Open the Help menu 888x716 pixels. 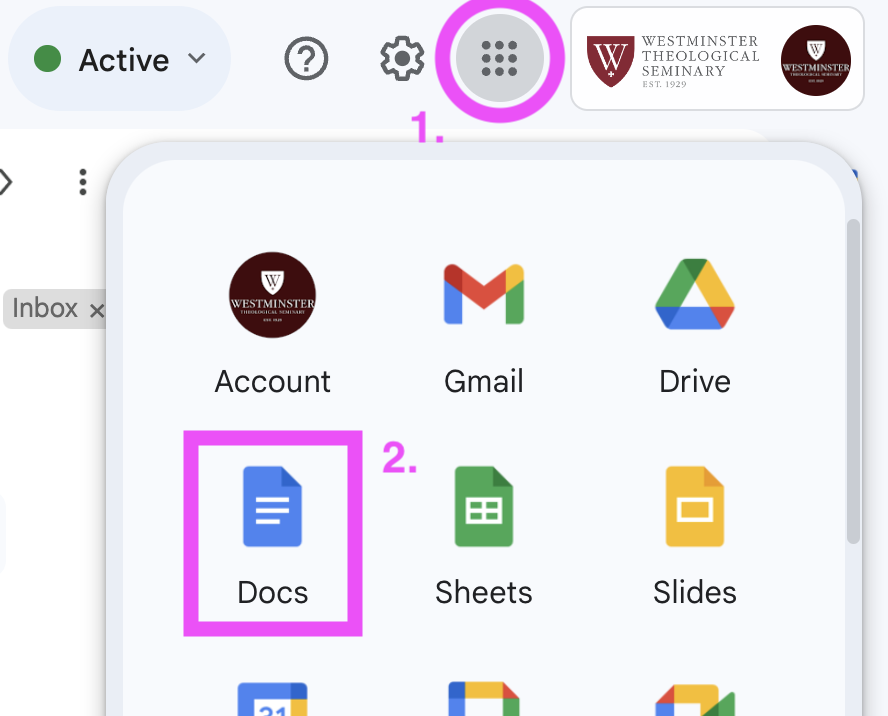click(x=306, y=58)
